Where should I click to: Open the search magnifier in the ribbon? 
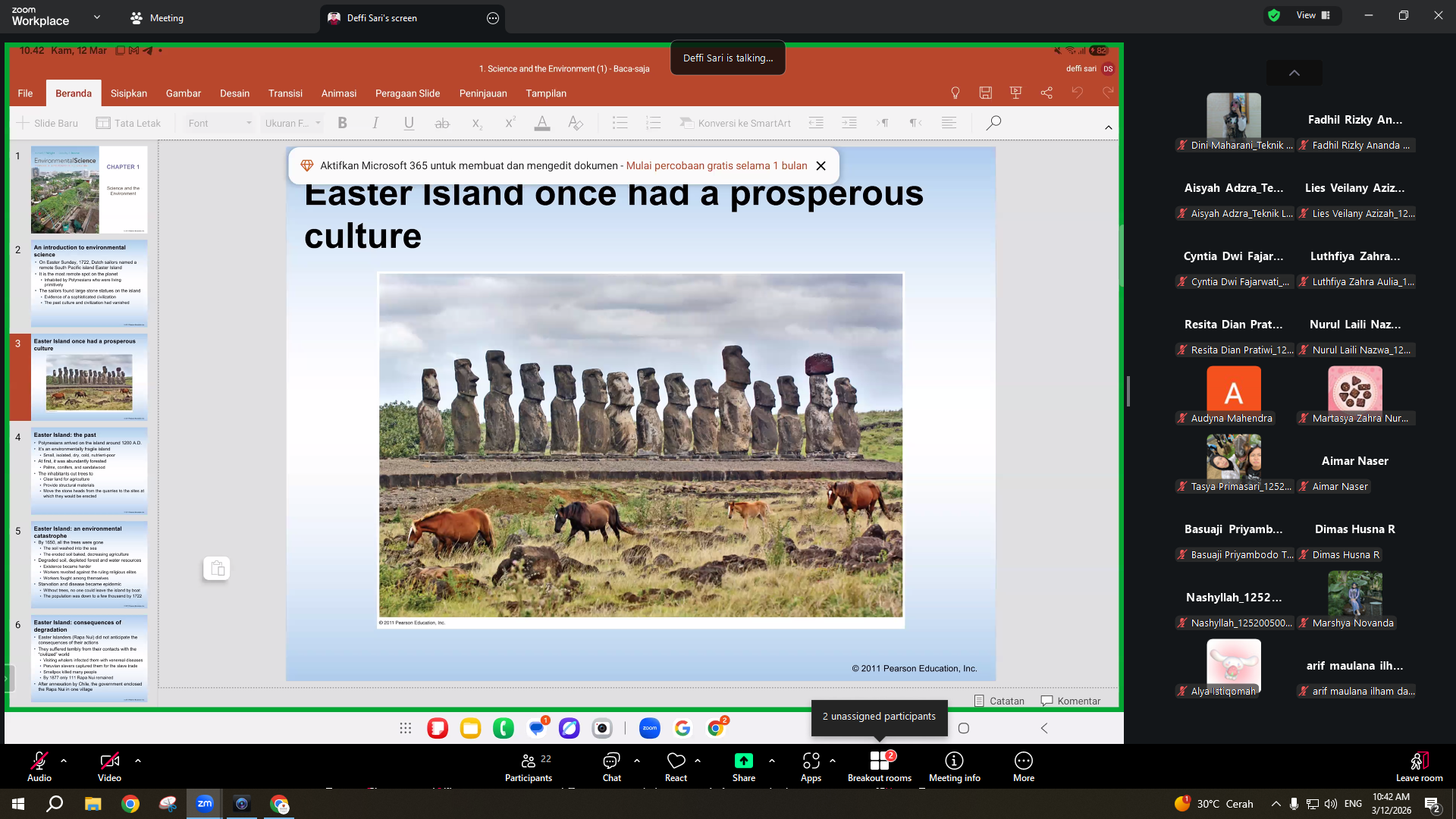(993, 123)
